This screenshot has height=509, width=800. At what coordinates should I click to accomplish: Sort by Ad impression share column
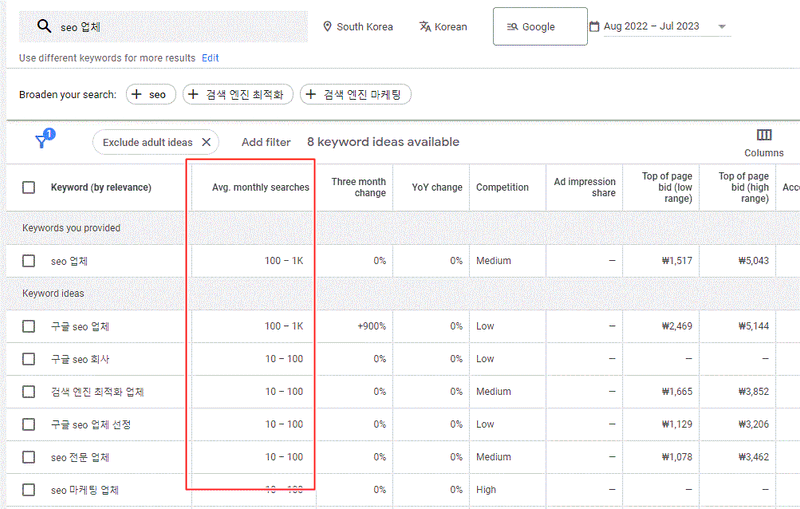(x=585, y=187)
